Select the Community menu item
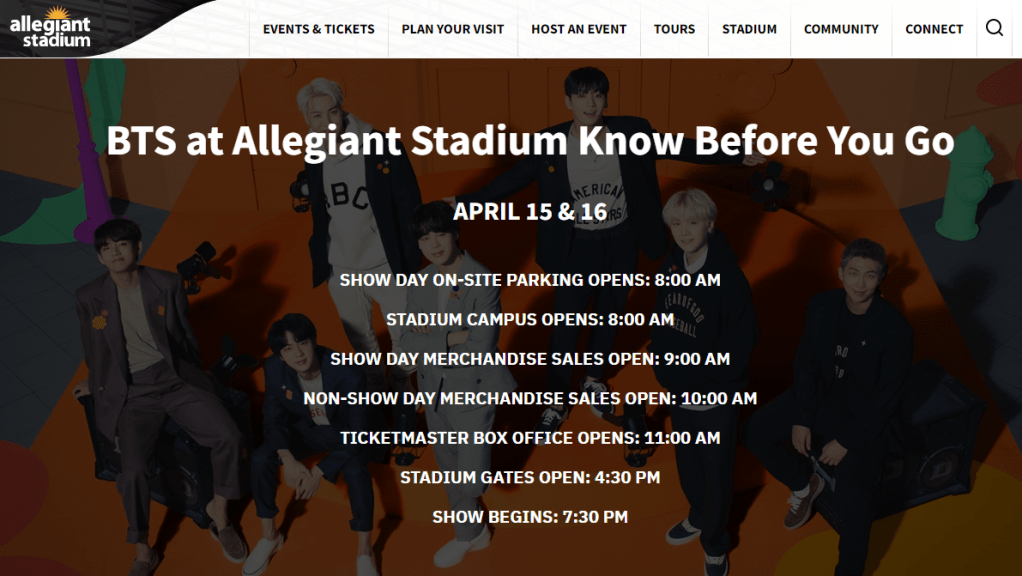Screen dimensions: 1022x576 841,29
